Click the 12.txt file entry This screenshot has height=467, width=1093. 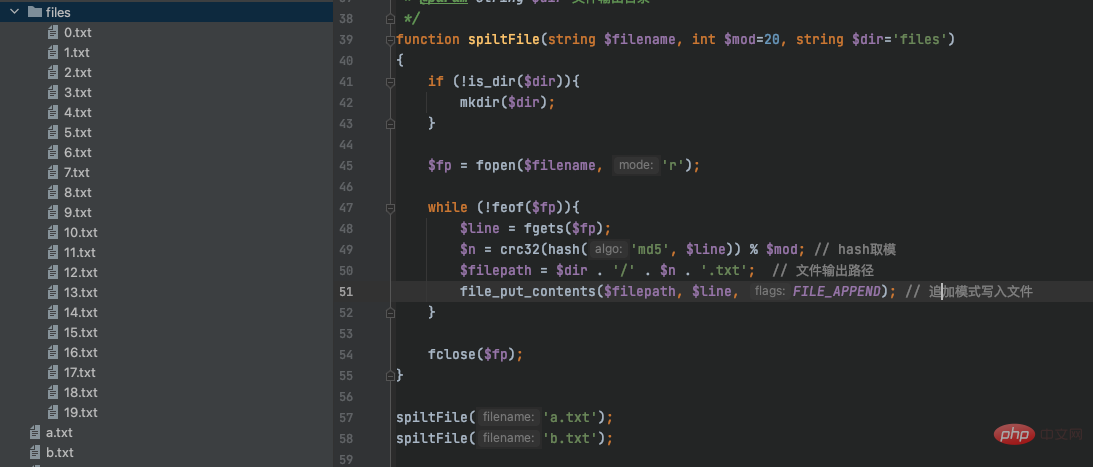point(81,272)
